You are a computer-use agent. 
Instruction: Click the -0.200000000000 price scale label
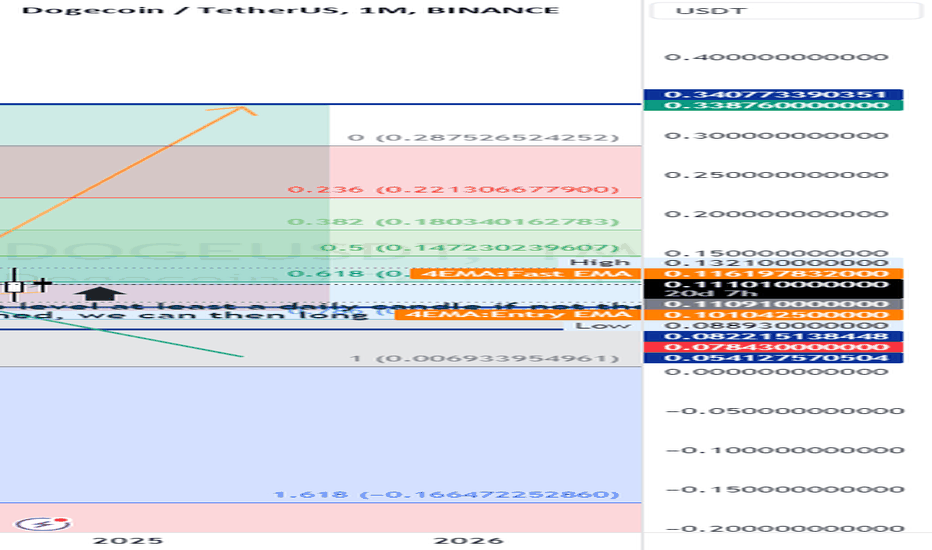(x=785, y=529)
